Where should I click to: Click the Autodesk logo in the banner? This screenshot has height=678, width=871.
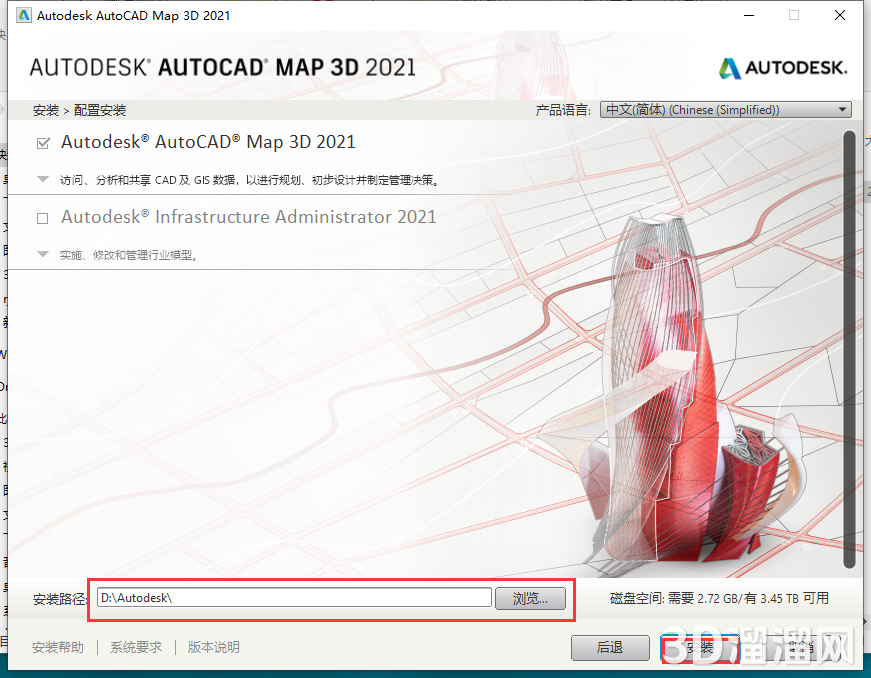pyautogui.click(x=781, y=68)
